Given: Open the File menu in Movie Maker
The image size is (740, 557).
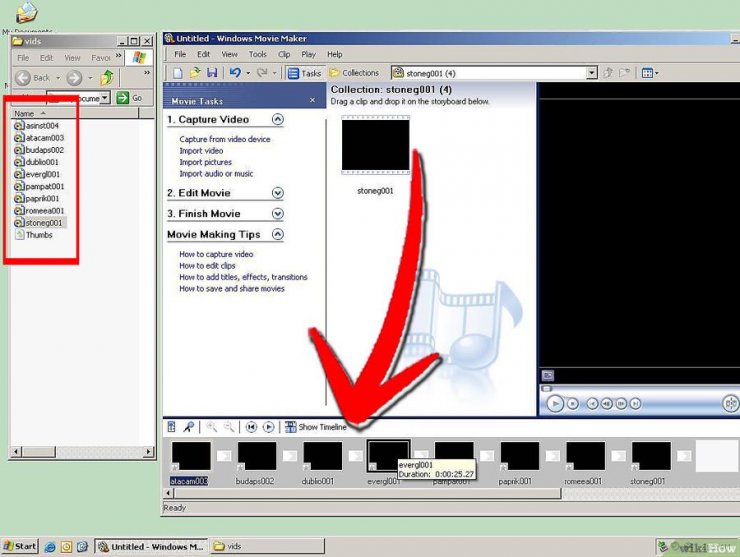Looking at the screenshot, I should pos(180,54).
